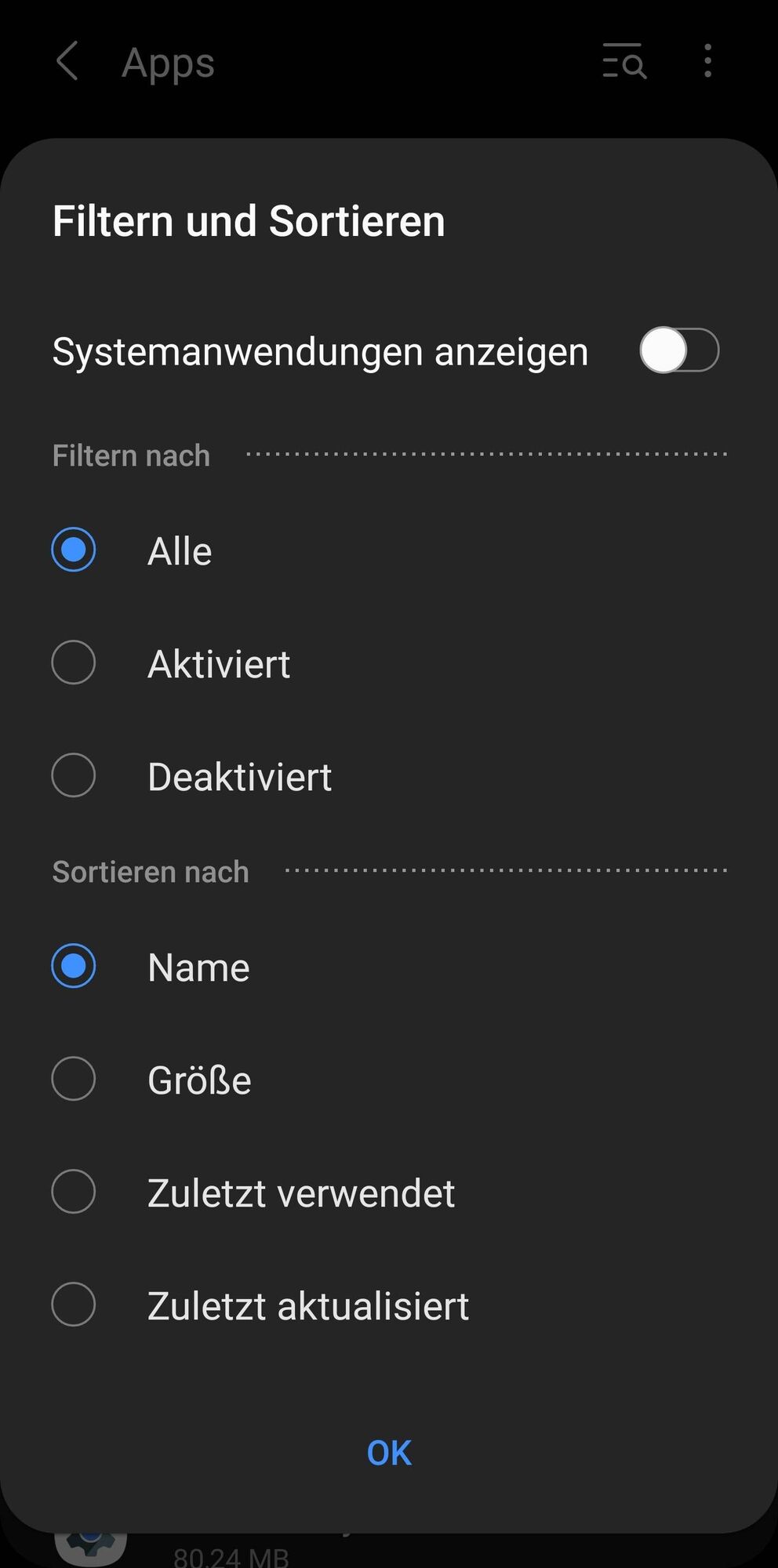This screenshot has height=1568, width=778.
Task: Select the Alle radio button
Action: coord(74,550)
